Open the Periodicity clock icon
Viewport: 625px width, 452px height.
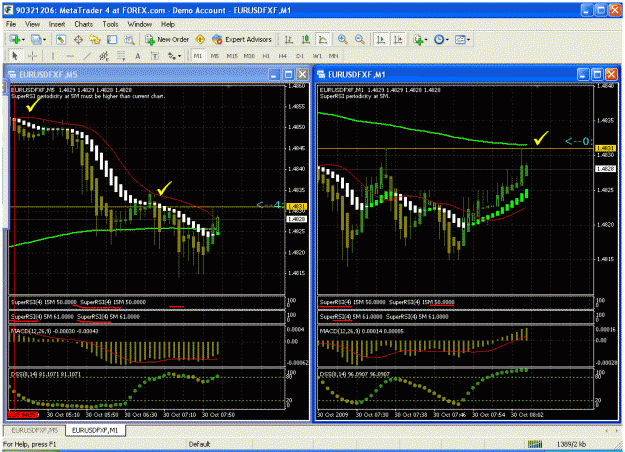439,39
